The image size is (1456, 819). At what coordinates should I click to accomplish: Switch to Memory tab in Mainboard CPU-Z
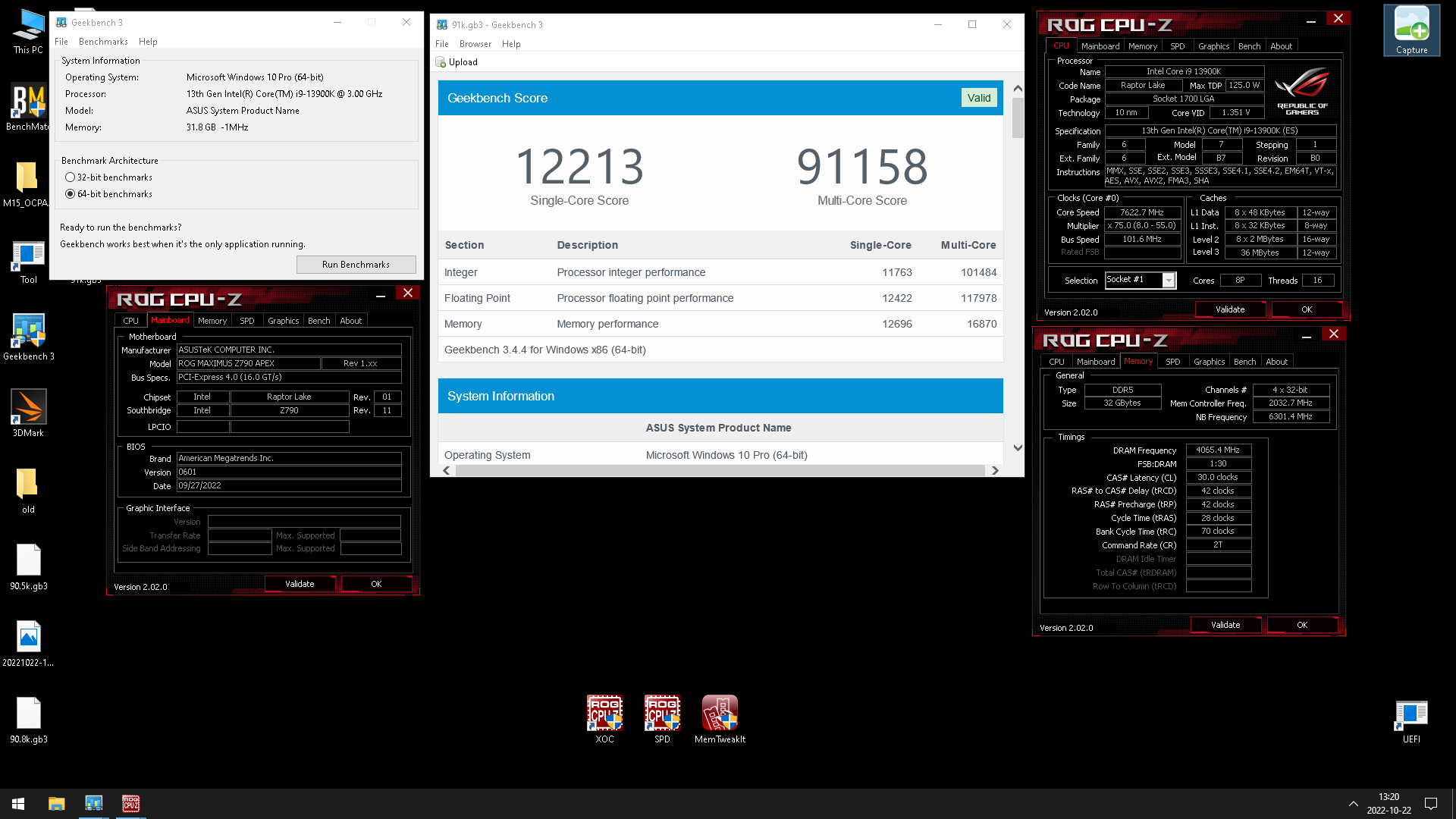point(212,321)
